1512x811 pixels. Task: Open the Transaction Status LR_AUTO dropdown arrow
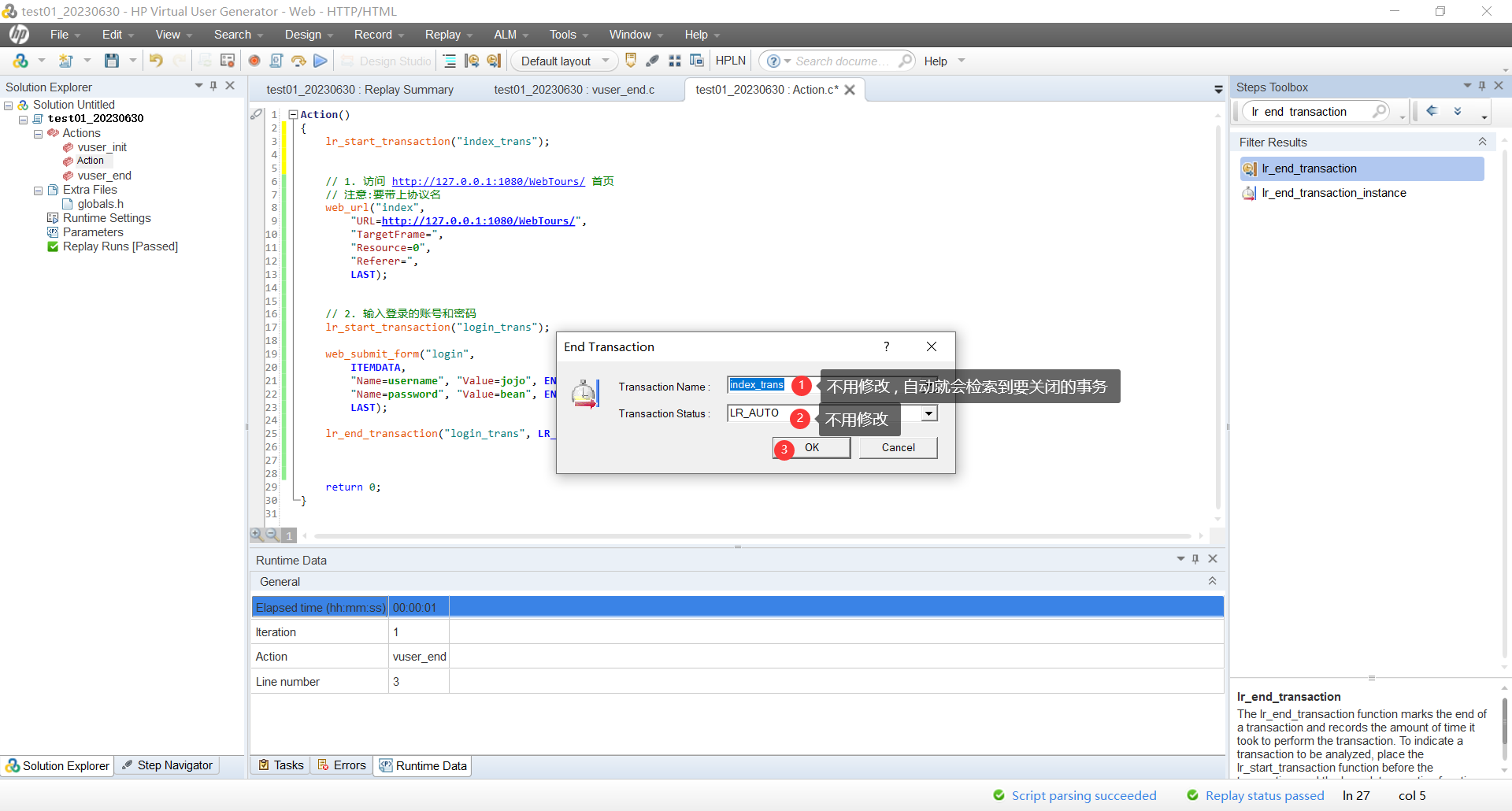(x=929, y=413)
